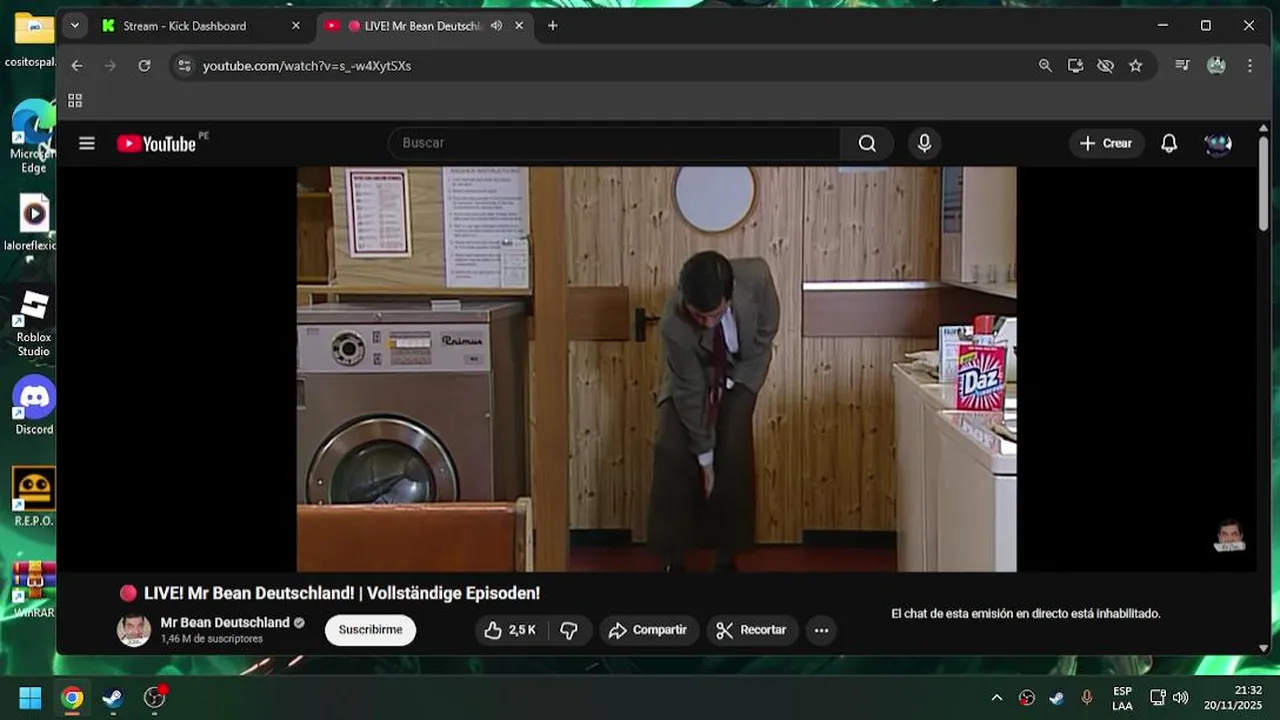The width and height of the screenshot is (1280, 720).
Task: Close the Kick Dashboard tab
Action: point(295,26)
